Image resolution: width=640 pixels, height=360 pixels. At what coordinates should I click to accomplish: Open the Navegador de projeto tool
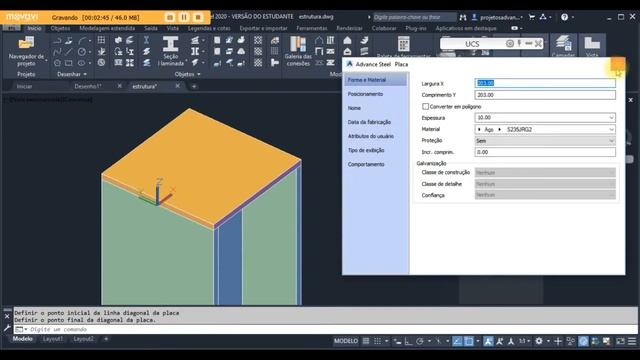point(27,51)
